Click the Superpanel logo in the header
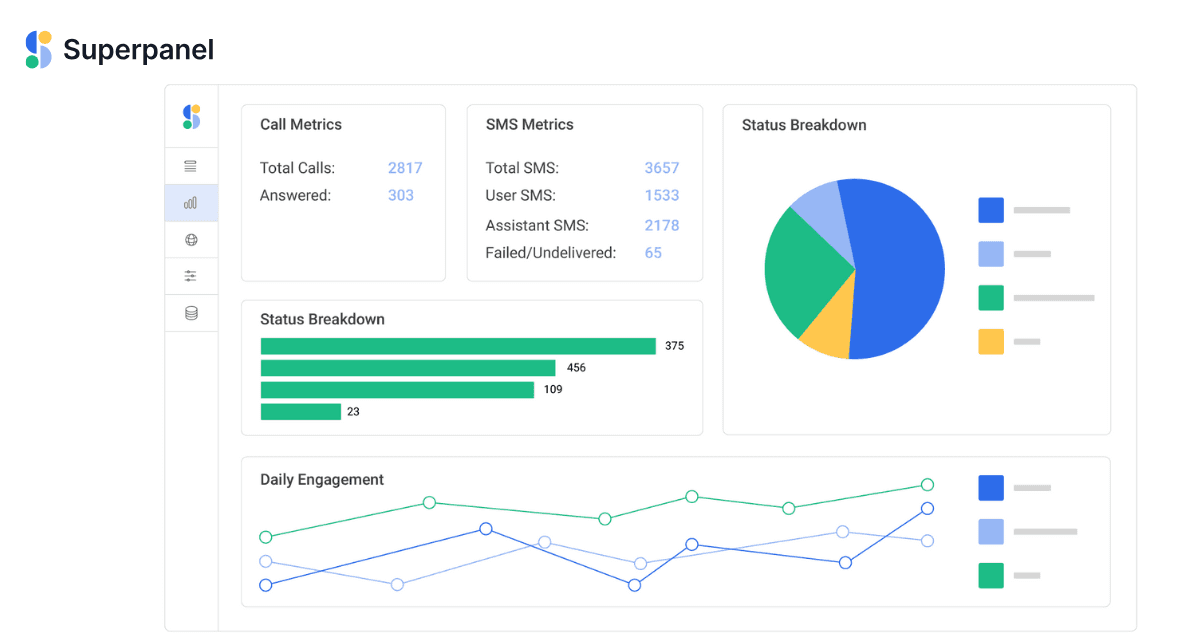This screenshot has width=1200, height=644. (119, 49)
